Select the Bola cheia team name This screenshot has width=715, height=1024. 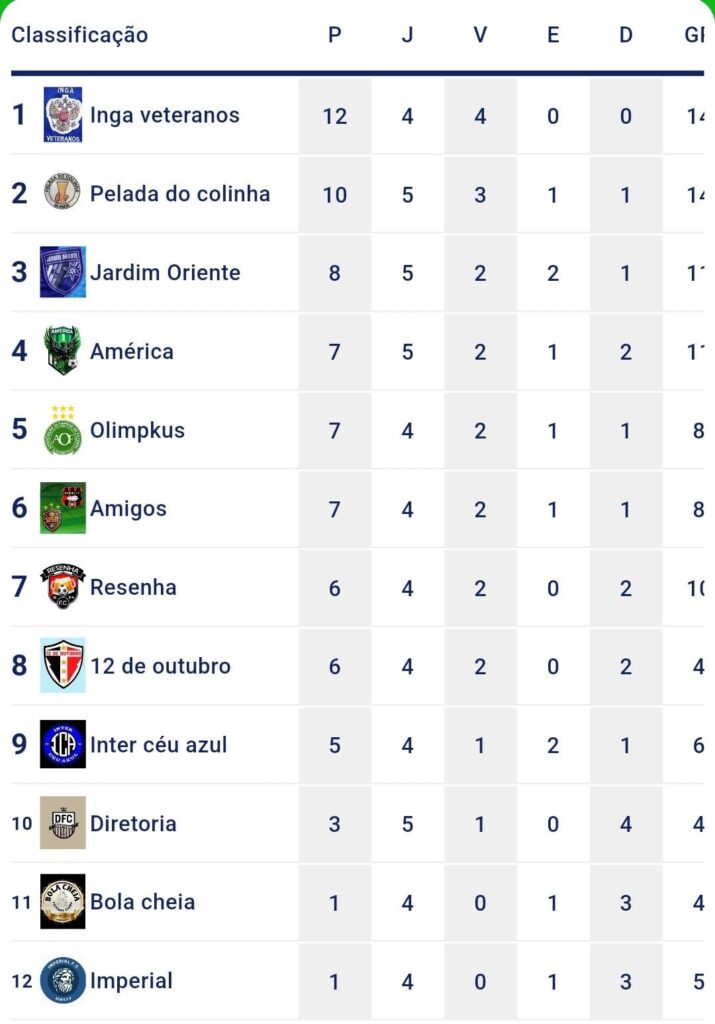tap(142, 901)
